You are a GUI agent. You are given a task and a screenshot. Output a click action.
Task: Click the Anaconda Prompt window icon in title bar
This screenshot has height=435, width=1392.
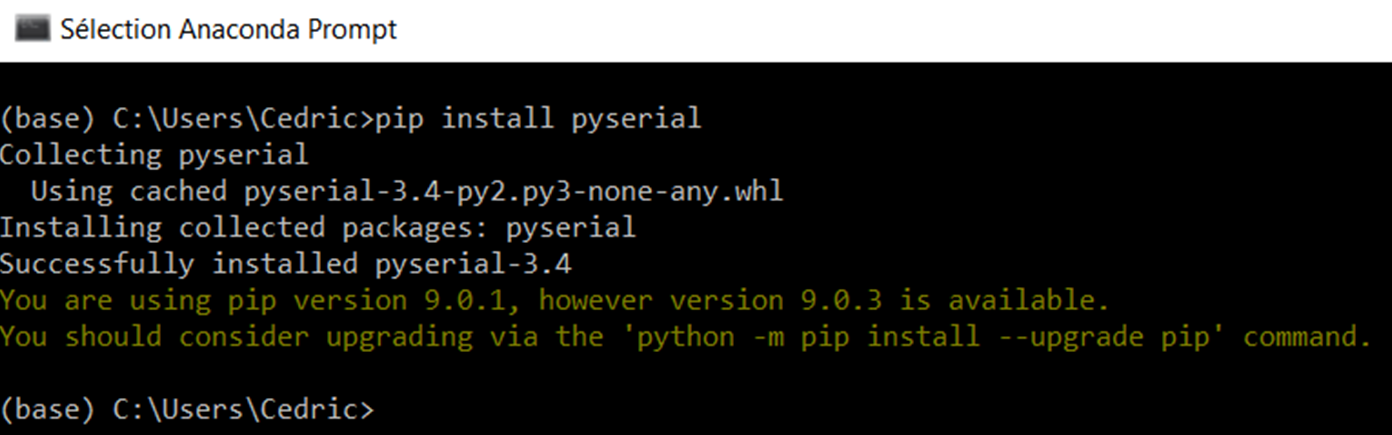click(32, 30)
